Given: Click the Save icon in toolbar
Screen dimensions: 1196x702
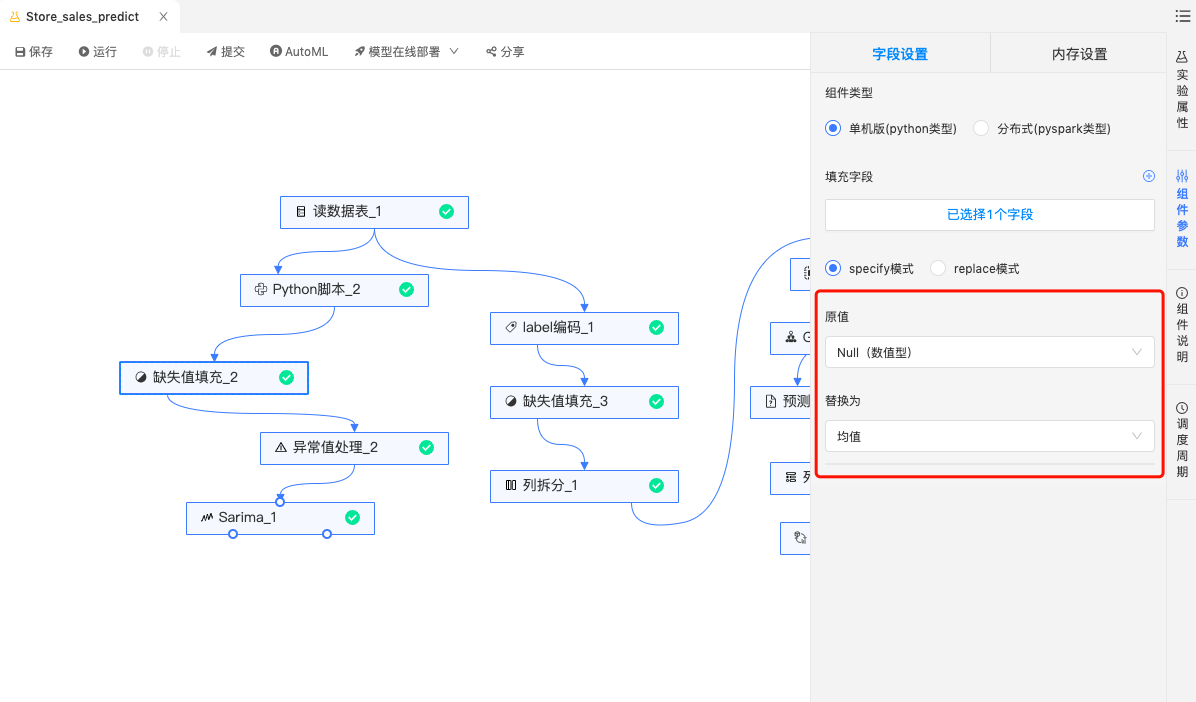Looking at the screenshot, I should click(x=20, y=52).
